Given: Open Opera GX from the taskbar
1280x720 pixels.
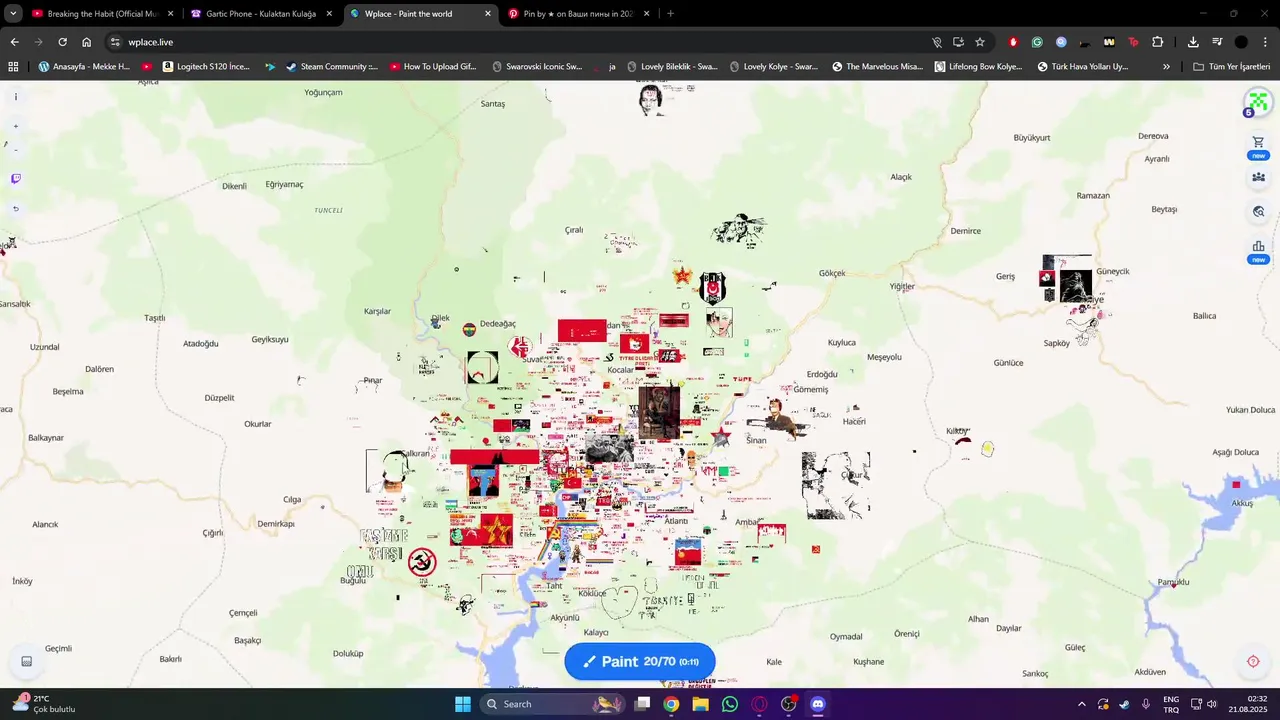Looking at the screenshot, I should (x=759, y=704).
